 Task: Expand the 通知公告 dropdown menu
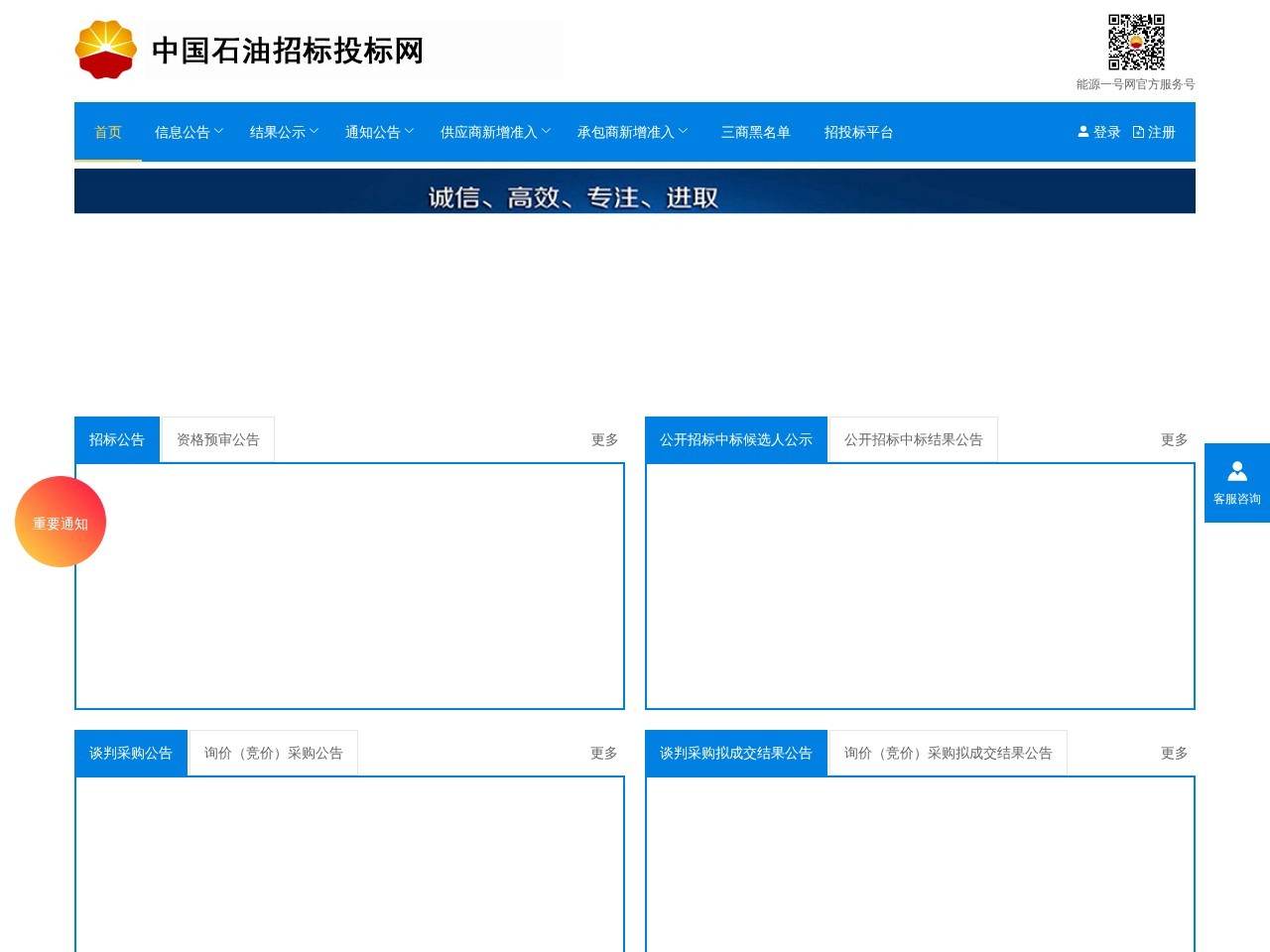point(379,132)
